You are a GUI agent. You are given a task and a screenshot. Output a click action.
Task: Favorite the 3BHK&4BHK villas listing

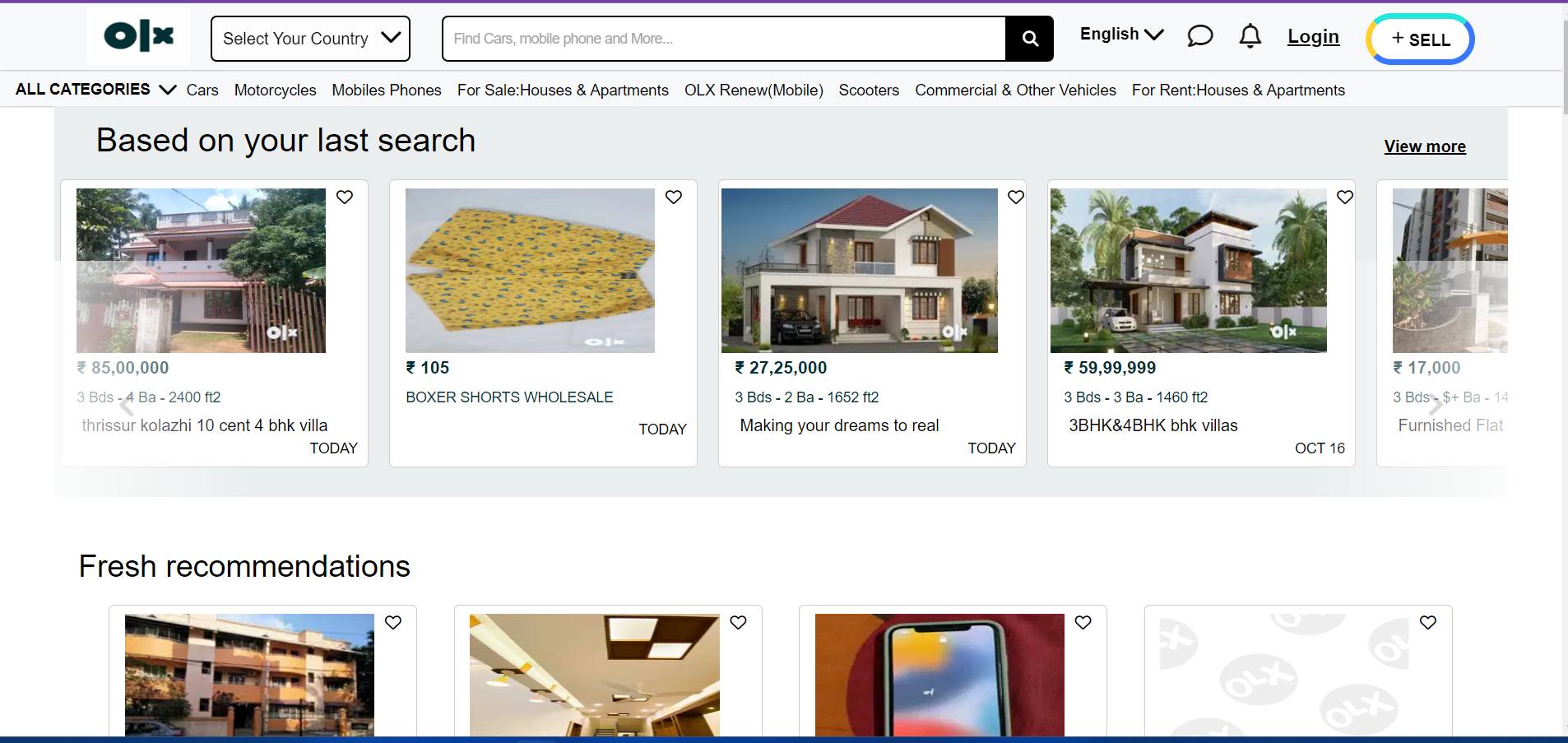coord(1345,197)
